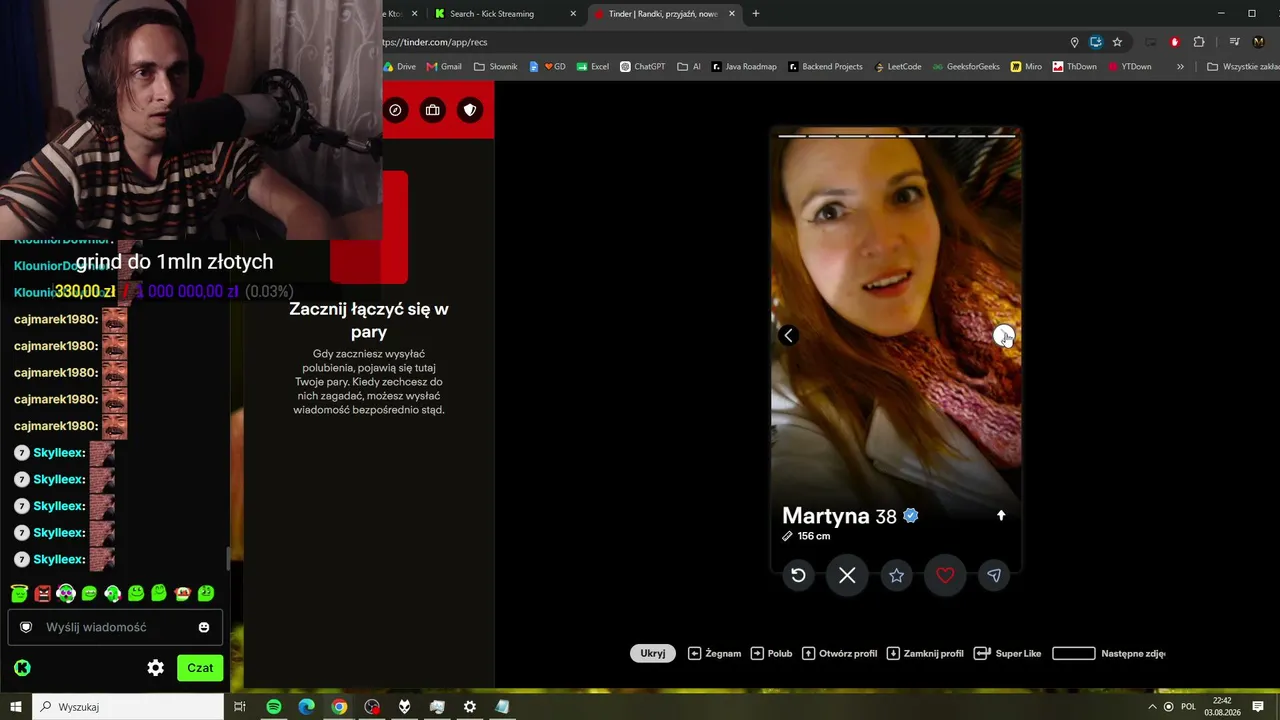Close the Tinder browser tab
The width and height of the screenshot is (1280, 720).
pyautogui.click(x=732, y=14)
